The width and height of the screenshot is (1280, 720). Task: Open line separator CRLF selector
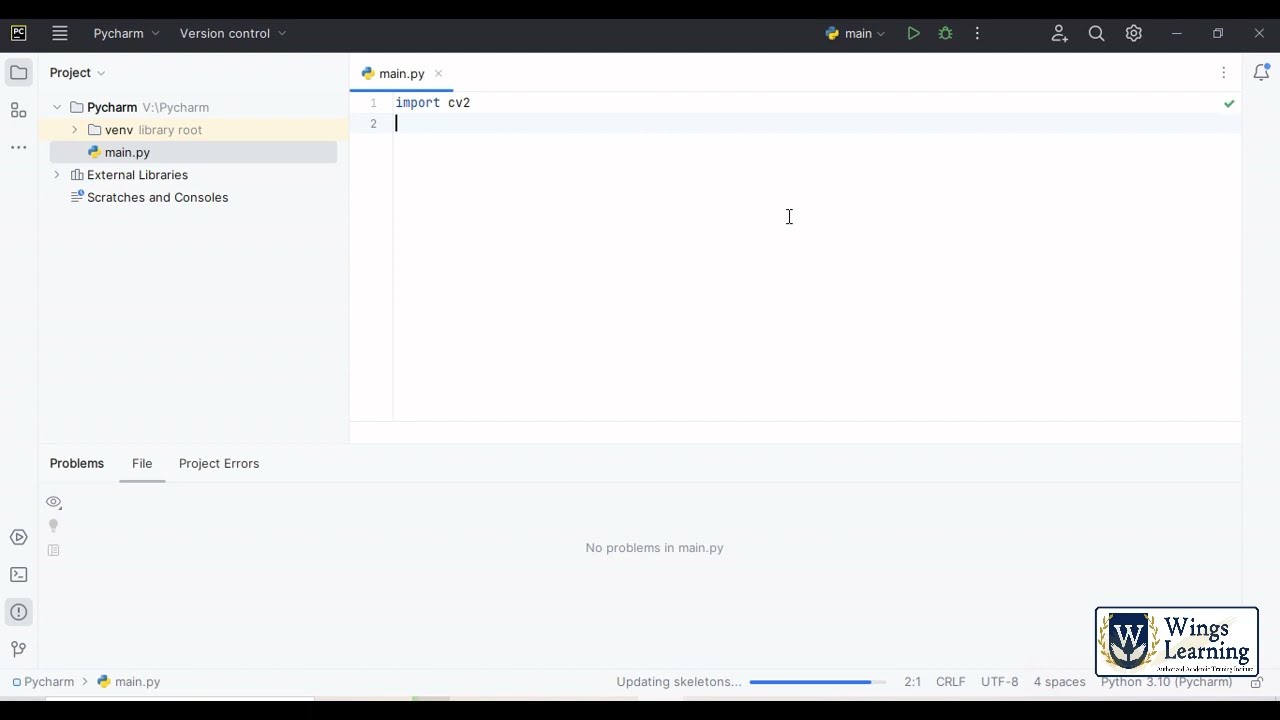[x=950, y=682]
